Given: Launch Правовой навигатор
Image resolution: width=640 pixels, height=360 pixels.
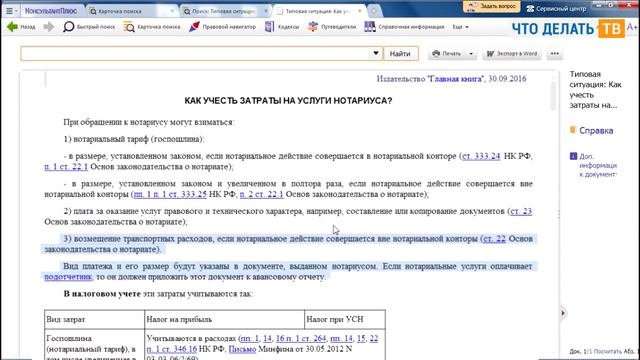Looking at the screenshot, I should [x=222, y=27].
